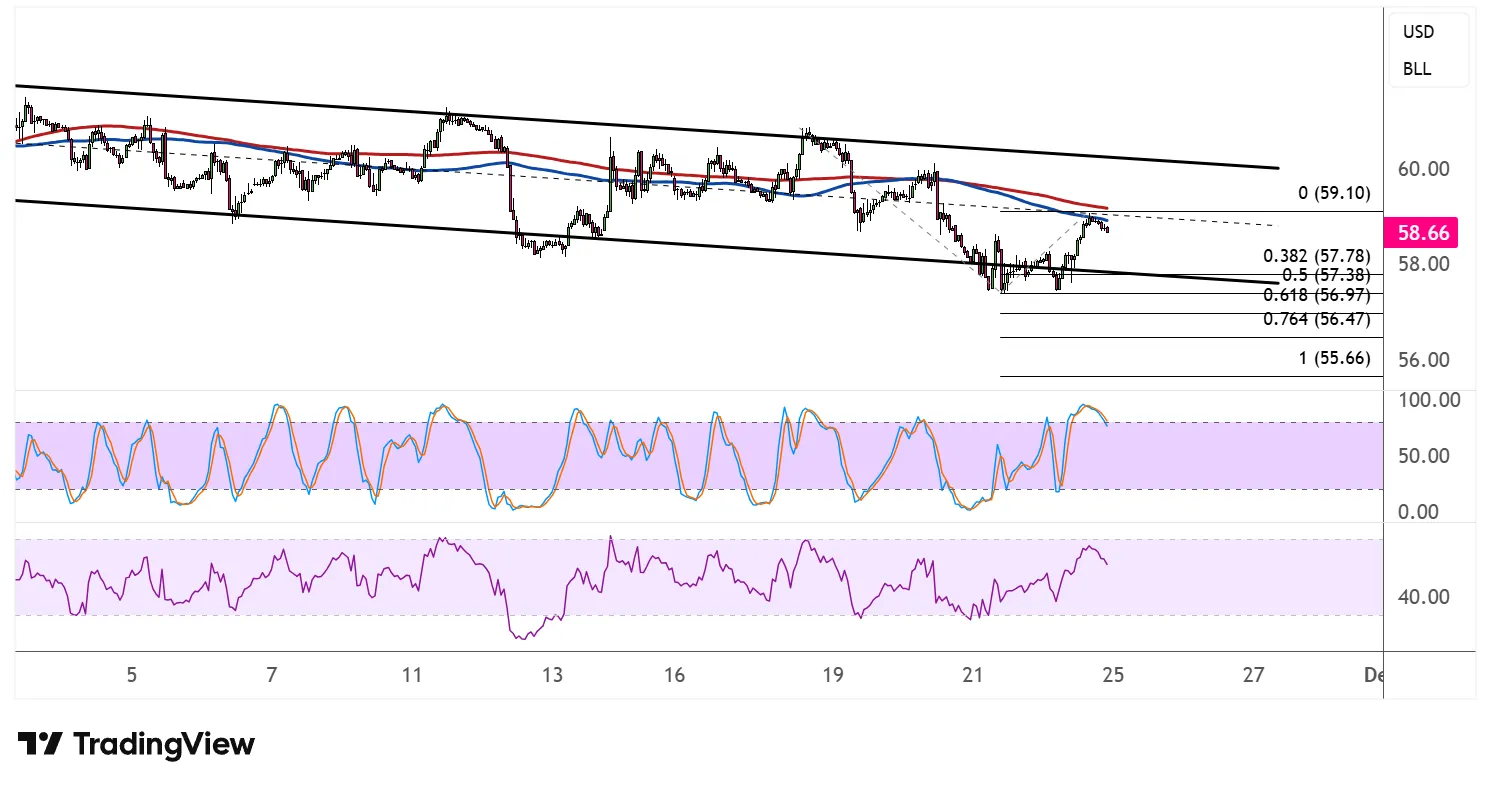Select the 0.382 (57.78) Fibonacci label
Image resolution: width=1491 pixels, height=789 pixels.
tap(1316, 256)
